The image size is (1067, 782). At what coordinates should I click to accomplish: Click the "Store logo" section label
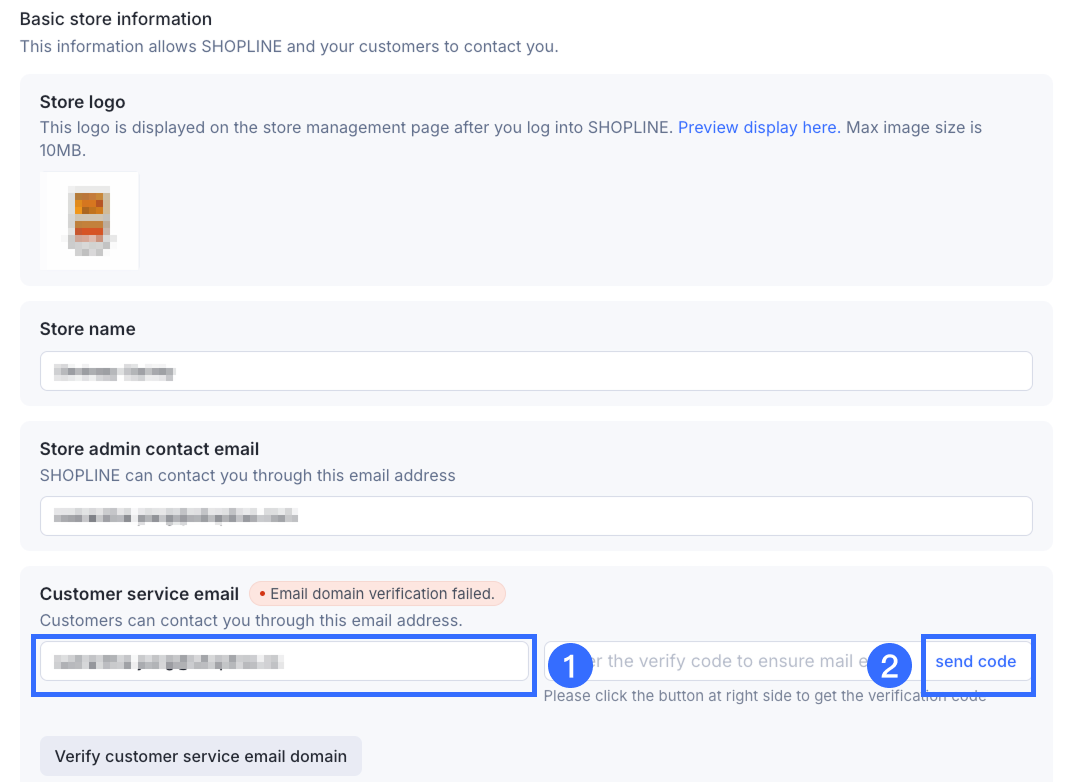(x=83, y=102)
